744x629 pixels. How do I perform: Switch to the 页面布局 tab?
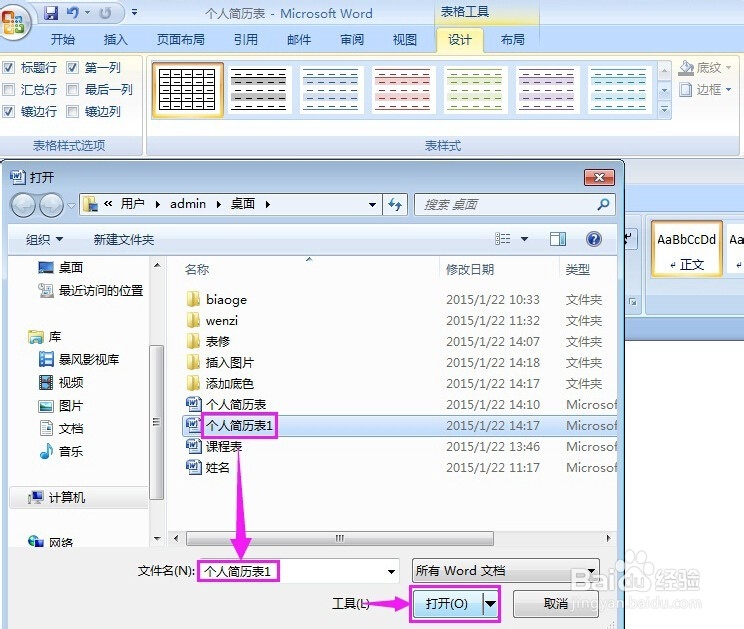[x=180, y=39]
